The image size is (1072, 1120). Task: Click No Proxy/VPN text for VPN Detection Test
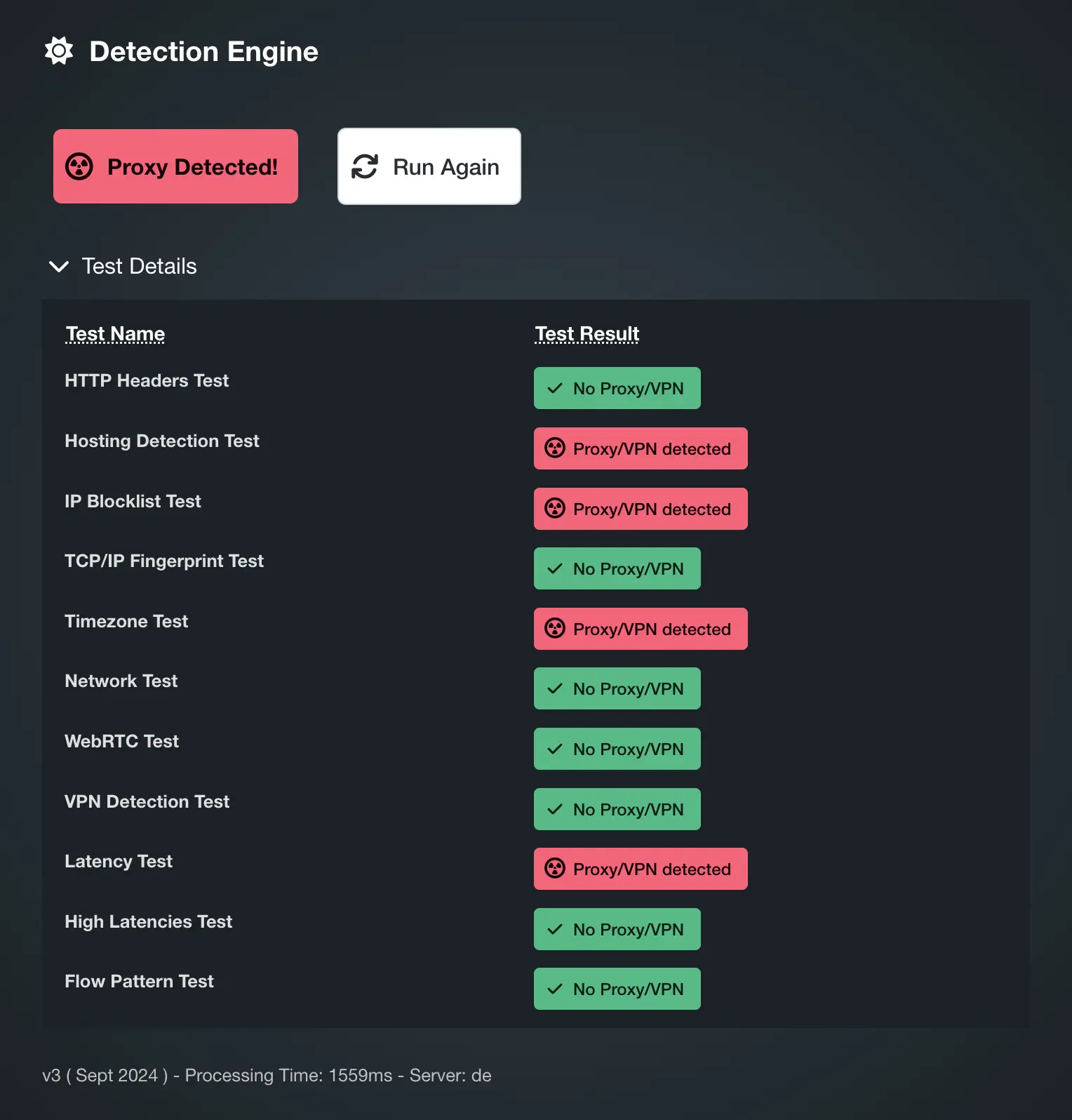pyautogui.click(x=629, y=809)
